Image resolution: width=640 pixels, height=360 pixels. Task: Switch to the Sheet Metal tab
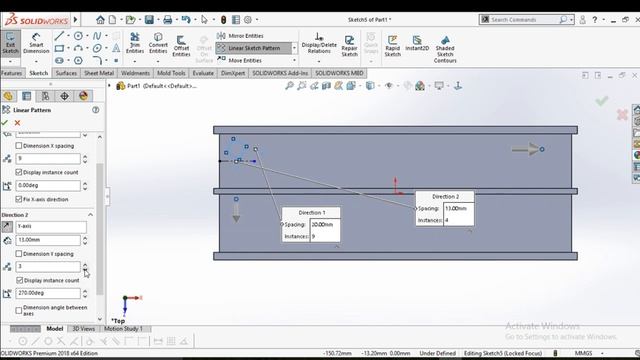tap(99, 73)
